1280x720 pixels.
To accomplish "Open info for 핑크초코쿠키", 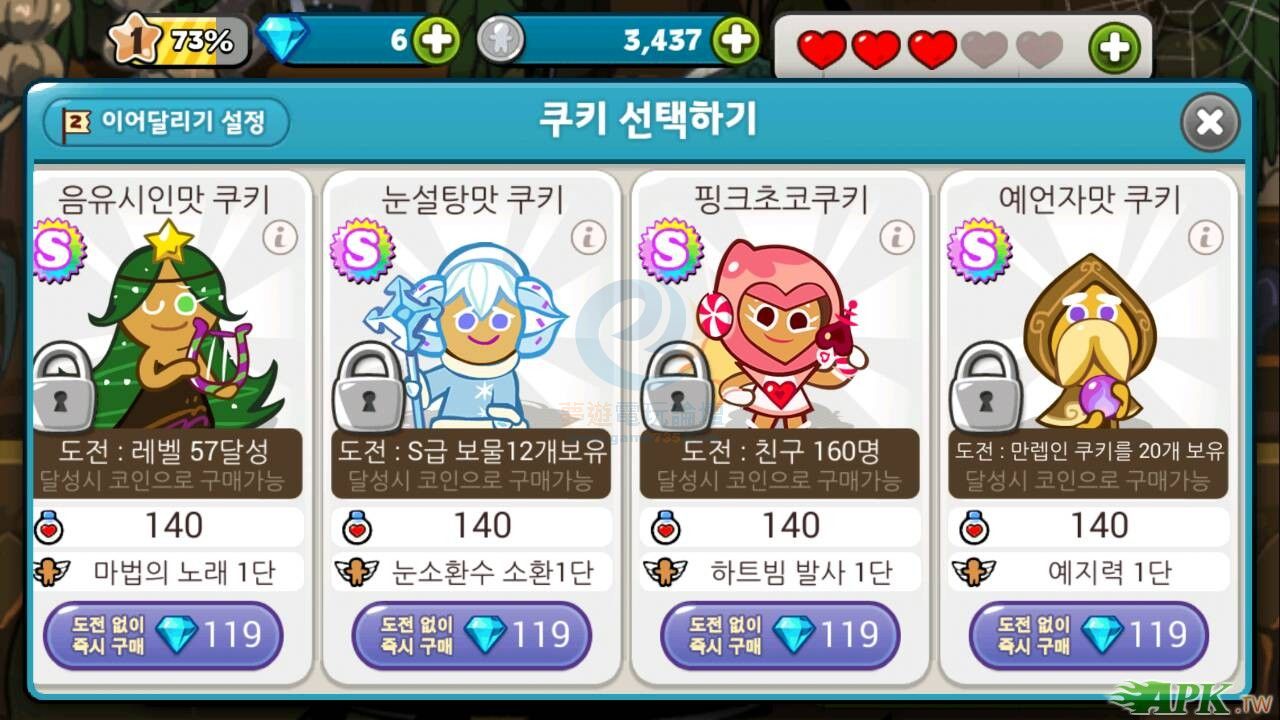I will click(898, 237).
